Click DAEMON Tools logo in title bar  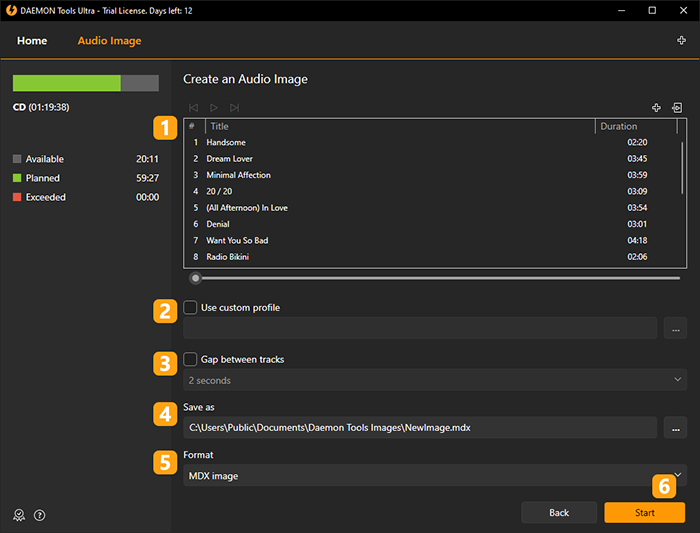click(x=11, y=10)
